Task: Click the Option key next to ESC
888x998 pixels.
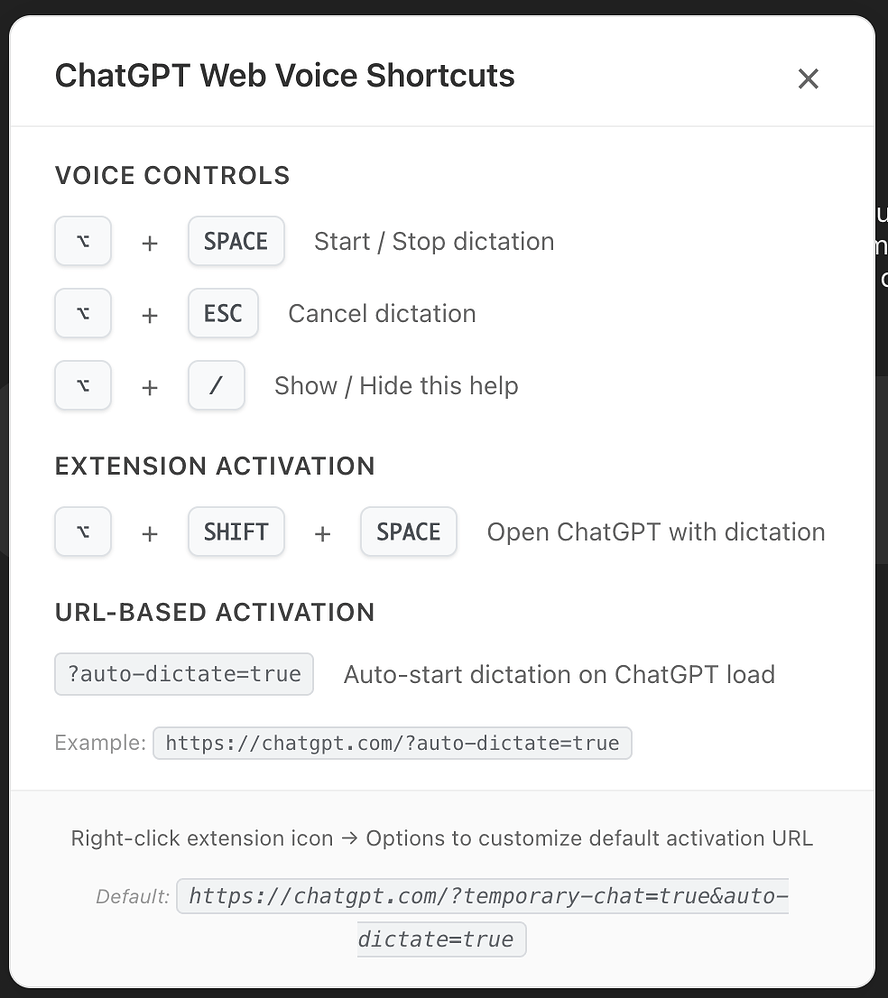Action: (x=83, y=313)
